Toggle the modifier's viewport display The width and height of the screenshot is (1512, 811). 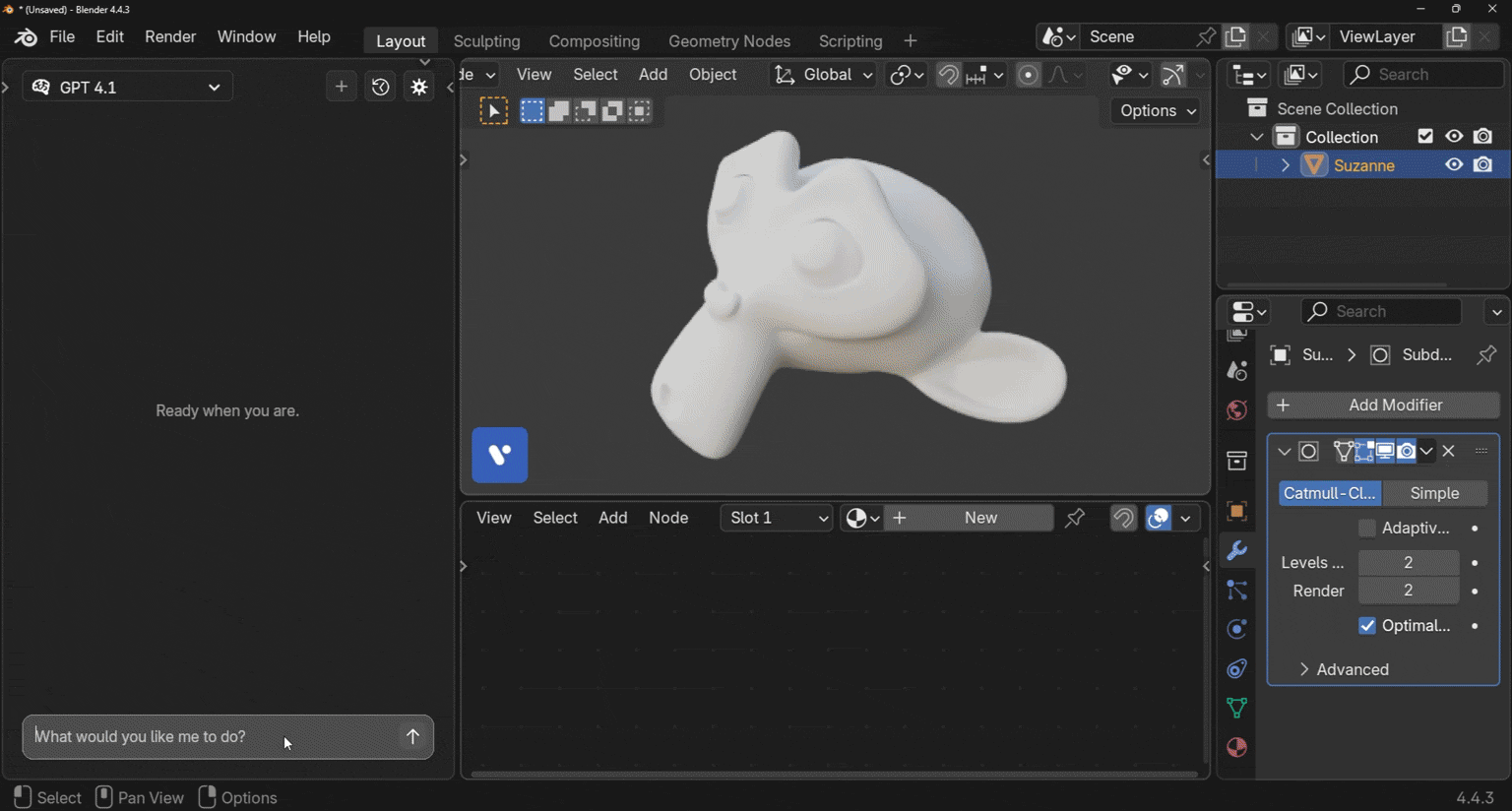pos(1385,452)
